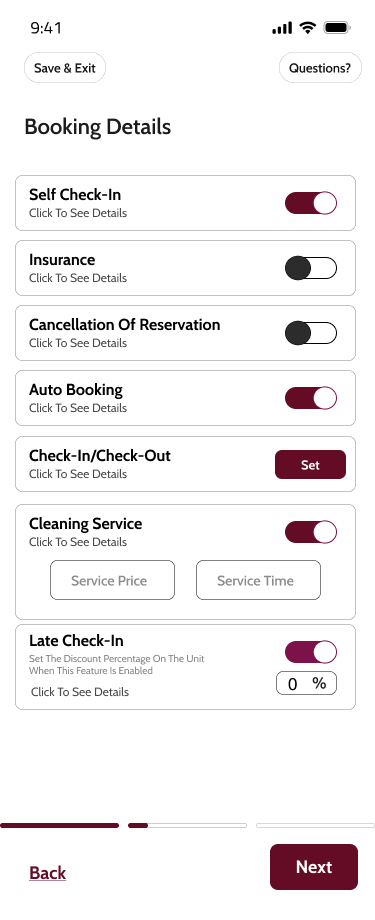
Task: Click Set button for Check-In/Check-Out
Action: tap(310, 465)
